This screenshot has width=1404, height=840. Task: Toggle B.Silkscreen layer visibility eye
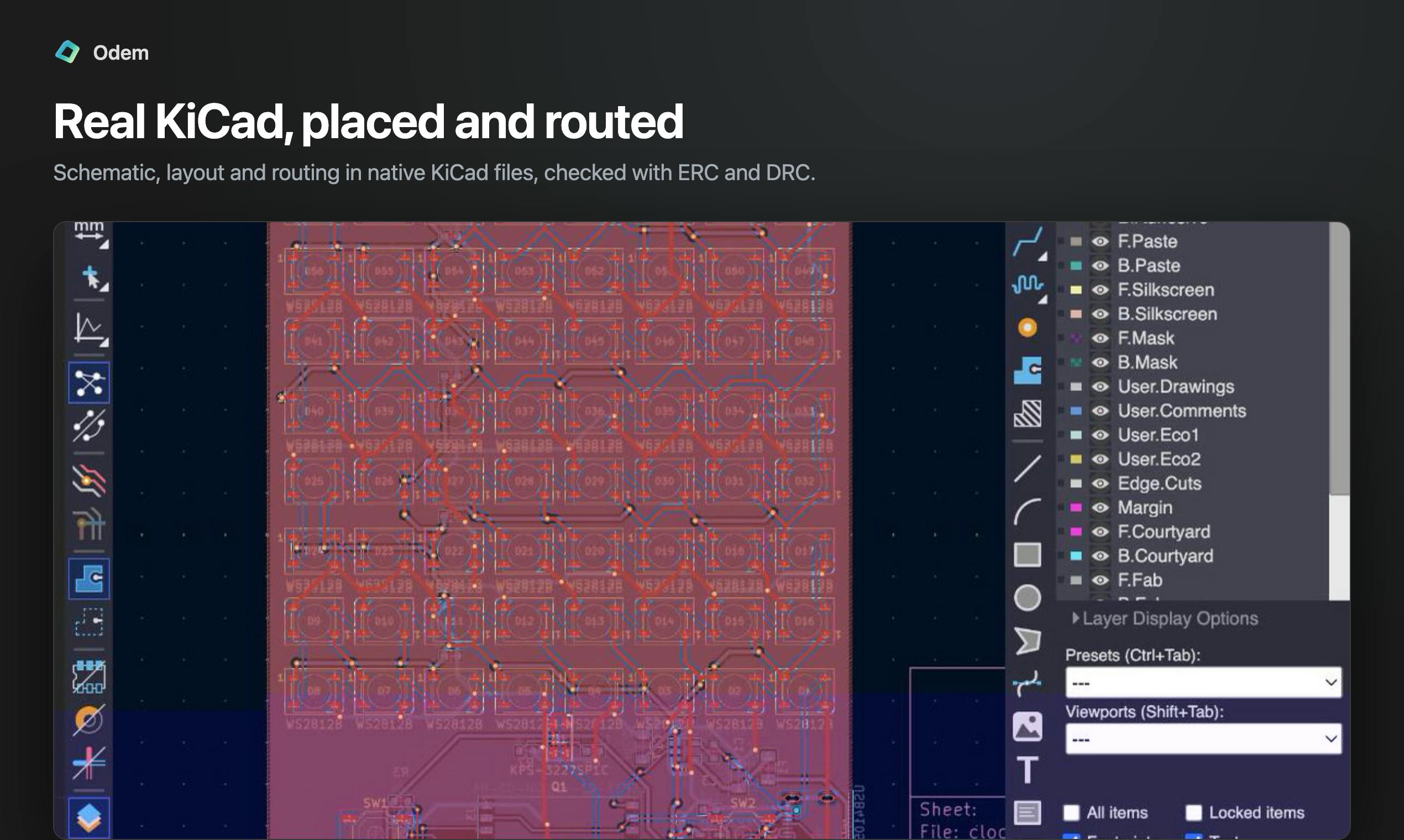click(x=1100, y=314)
